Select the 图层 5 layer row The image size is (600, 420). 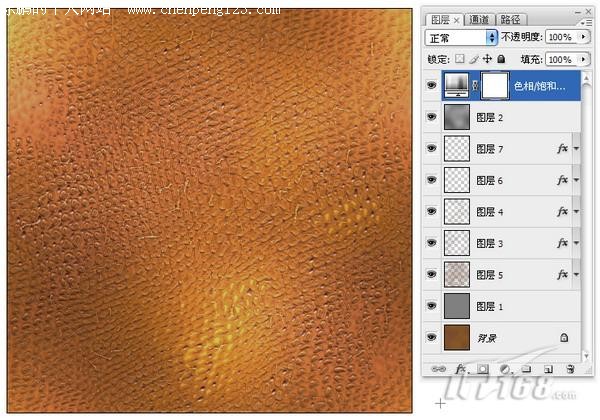(510, 274)
